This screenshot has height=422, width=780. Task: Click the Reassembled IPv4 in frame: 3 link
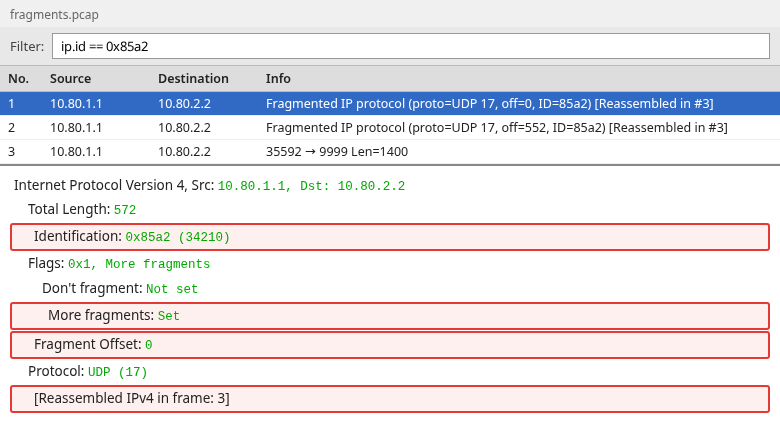[390, 399]
